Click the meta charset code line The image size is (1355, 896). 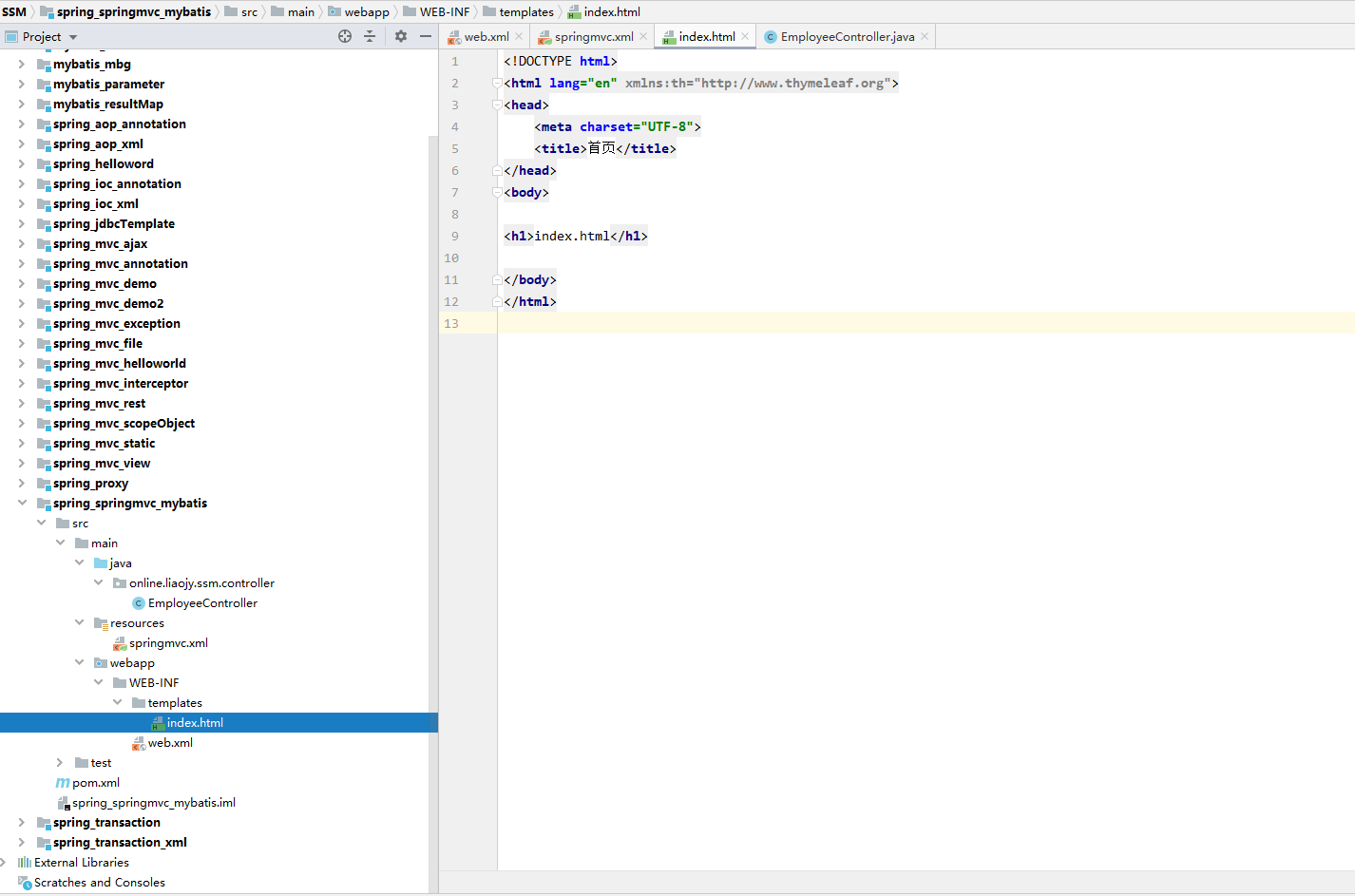pyautogui.click(x=618, y=126)
